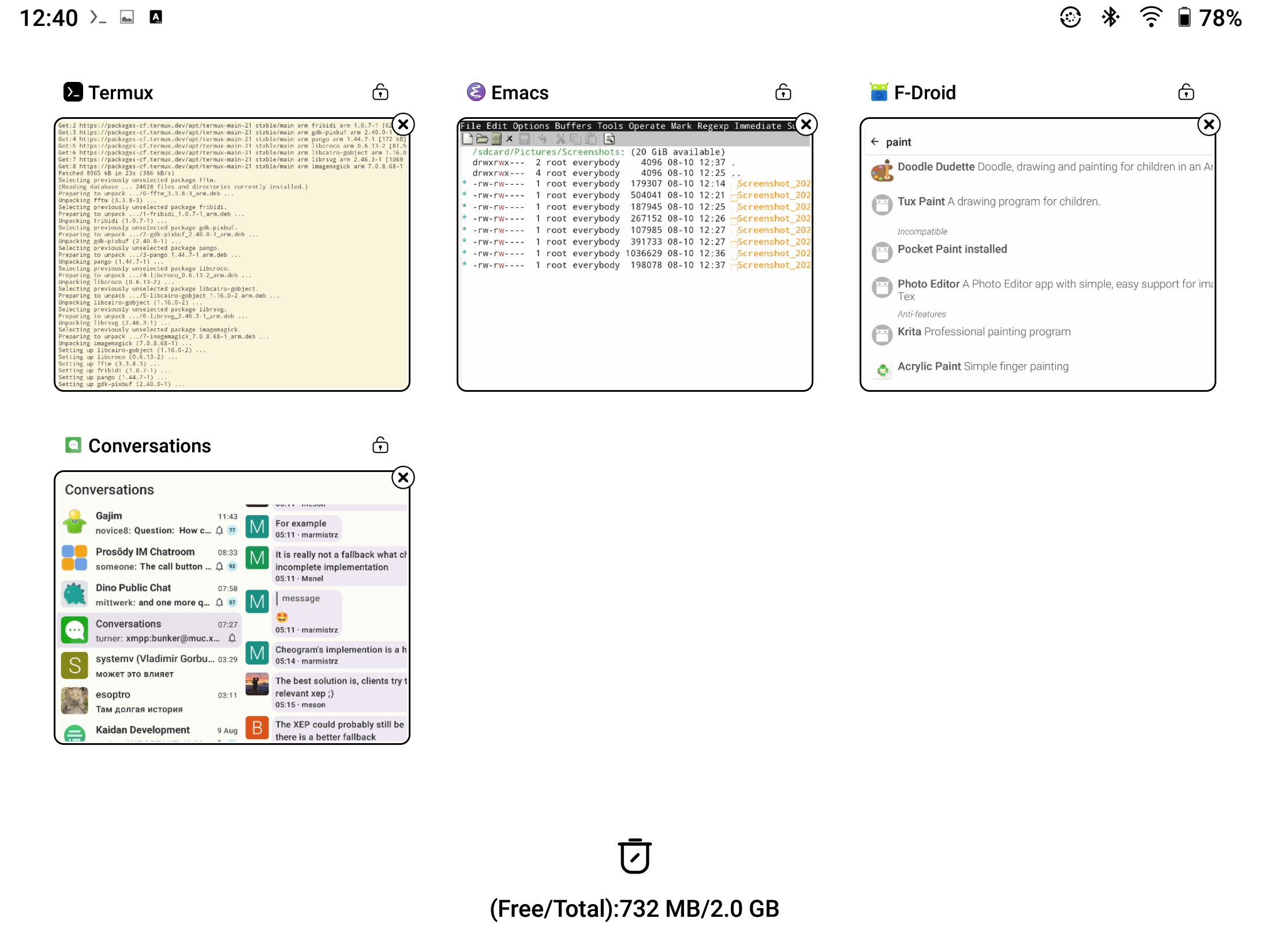Viewport: 1270px width, 952px height.
Task: Open Krita Professional painting program entry
Action: pyautogui.click(x=1039, y=333)
